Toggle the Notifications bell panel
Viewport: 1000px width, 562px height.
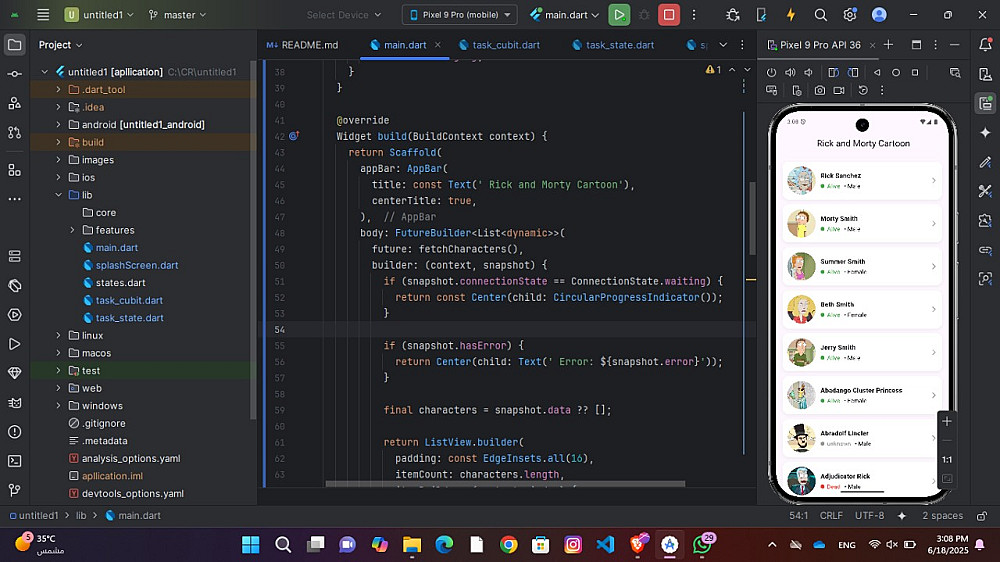[x=985, y=45]
